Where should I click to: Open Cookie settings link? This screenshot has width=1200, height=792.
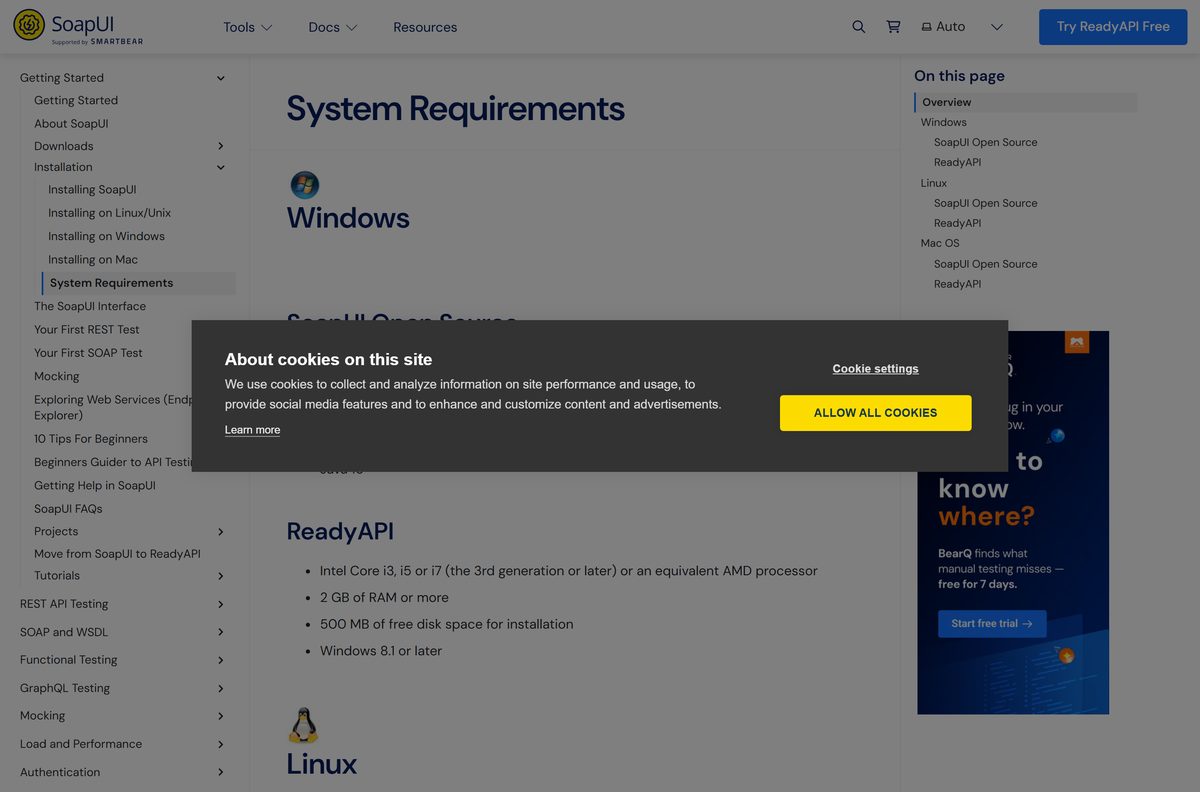tap(875, 369)
